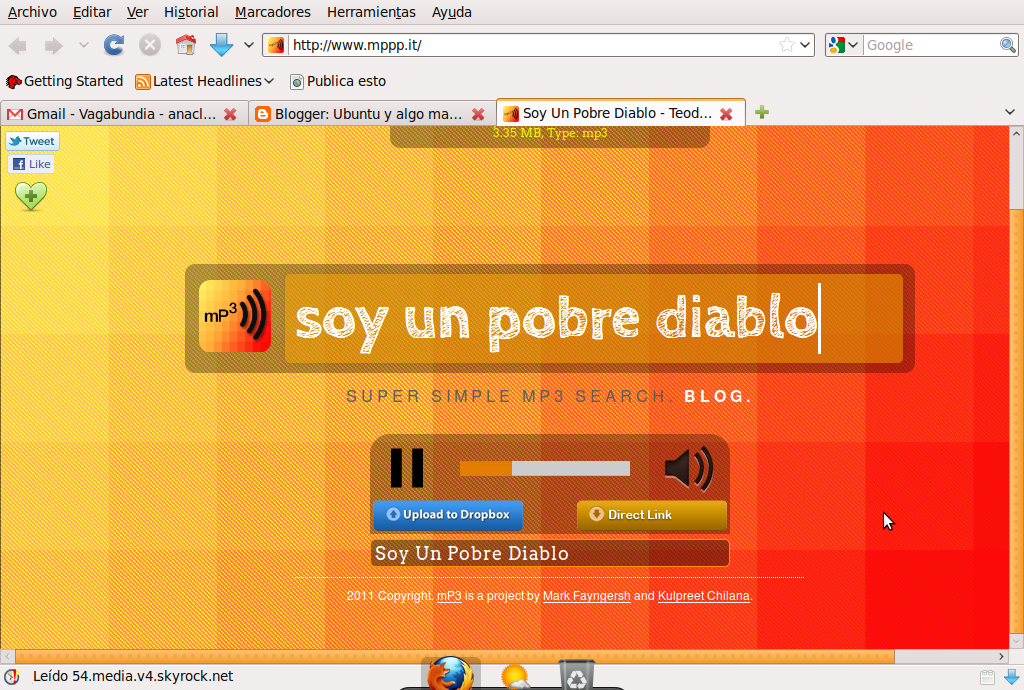Click in the soy un pobre diablo search field
This screenshot has height=690, width=1024.
(594, 319)
